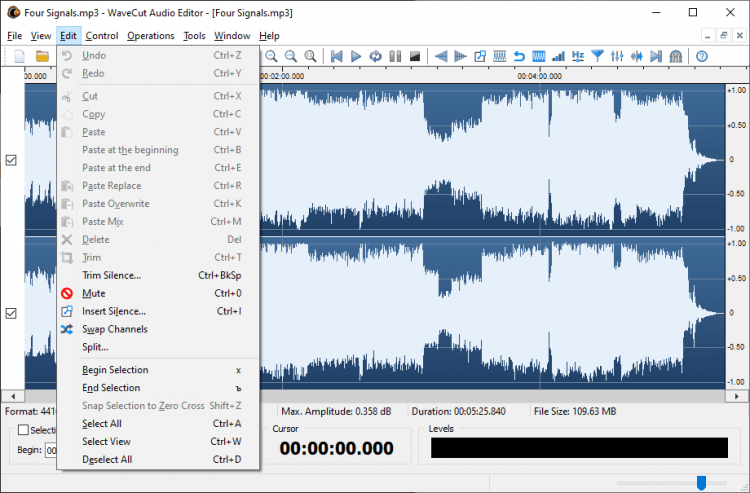The image size is (750, 493).
Task: Click the Stop playback icon
Action: pos(414,56)
